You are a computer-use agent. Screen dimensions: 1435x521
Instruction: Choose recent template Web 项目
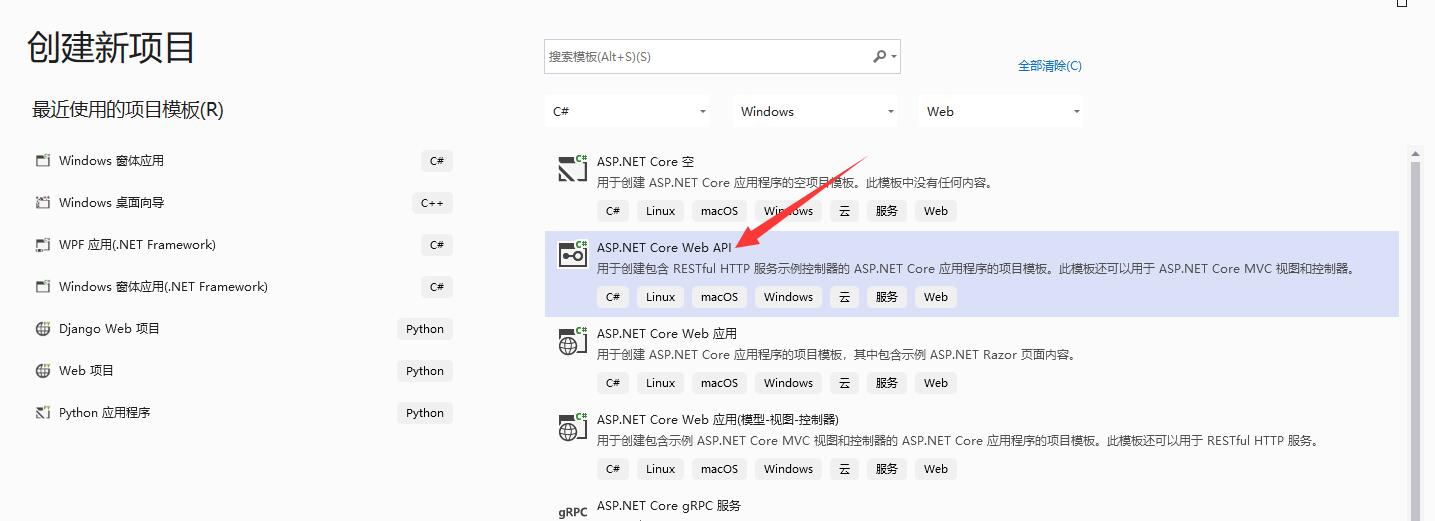[243, 371]
